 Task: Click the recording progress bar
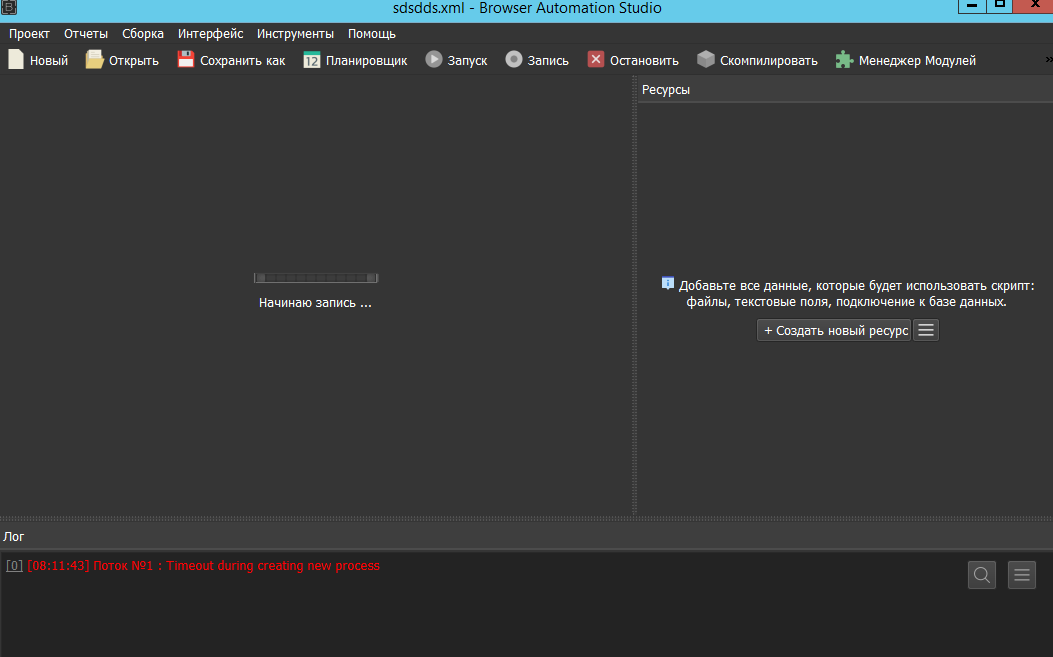(x=315, y=278)
